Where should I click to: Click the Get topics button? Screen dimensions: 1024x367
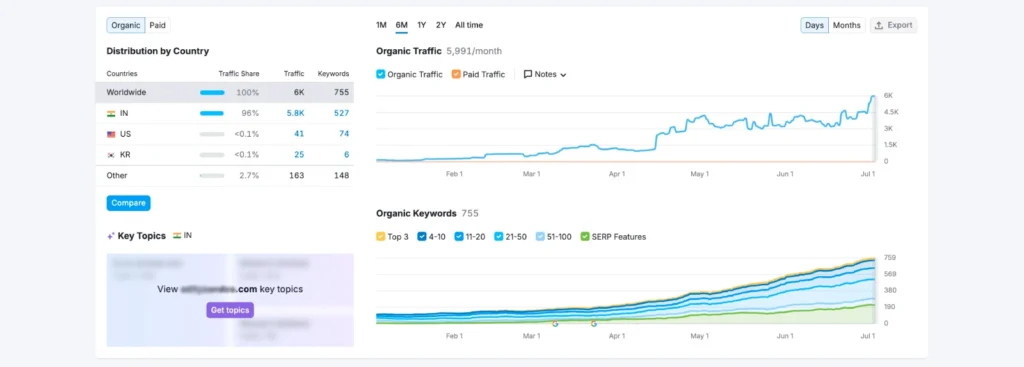(x=230, y=310)
